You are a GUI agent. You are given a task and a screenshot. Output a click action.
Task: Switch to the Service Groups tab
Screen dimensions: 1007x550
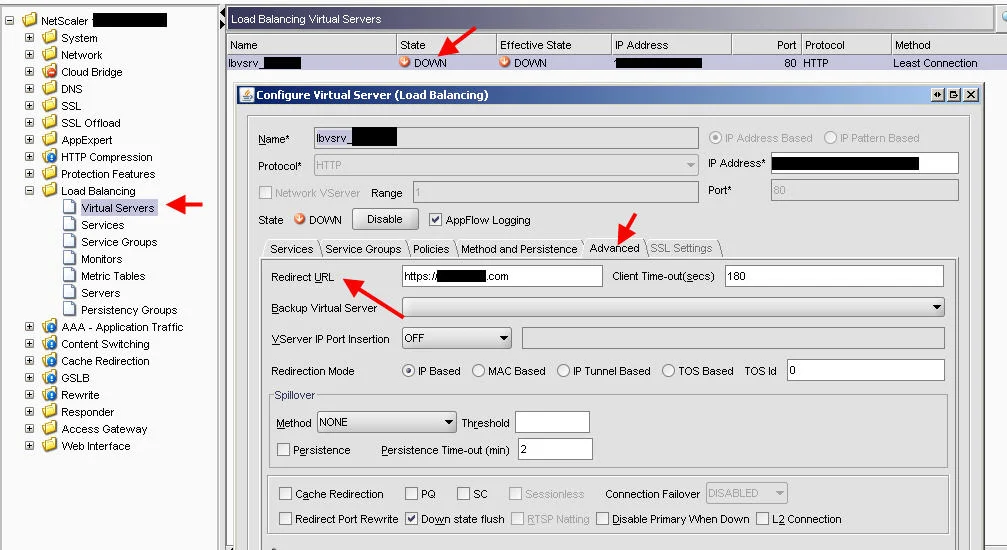coord(363,249)
